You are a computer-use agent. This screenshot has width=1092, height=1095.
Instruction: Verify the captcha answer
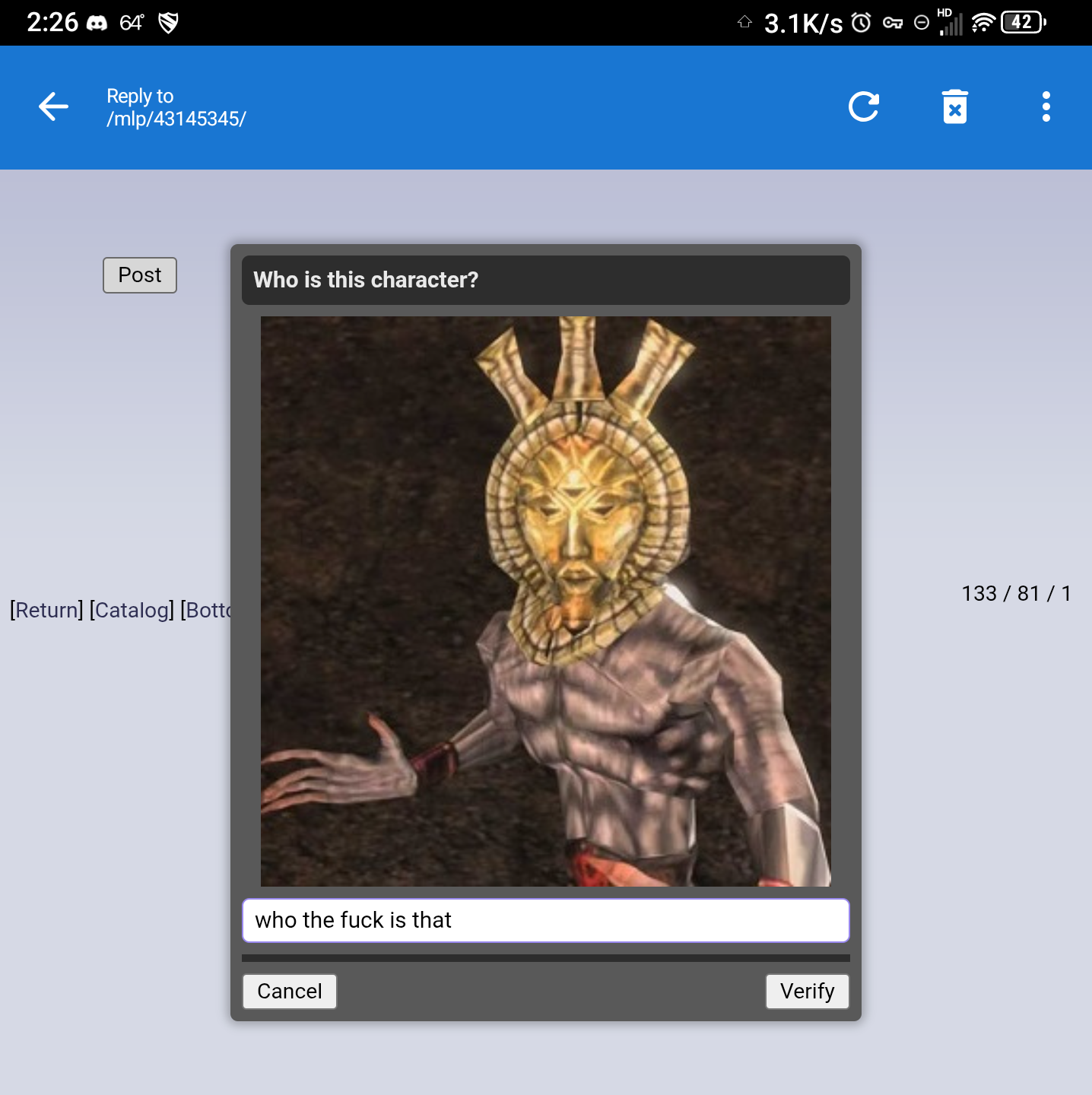point(808,992)
